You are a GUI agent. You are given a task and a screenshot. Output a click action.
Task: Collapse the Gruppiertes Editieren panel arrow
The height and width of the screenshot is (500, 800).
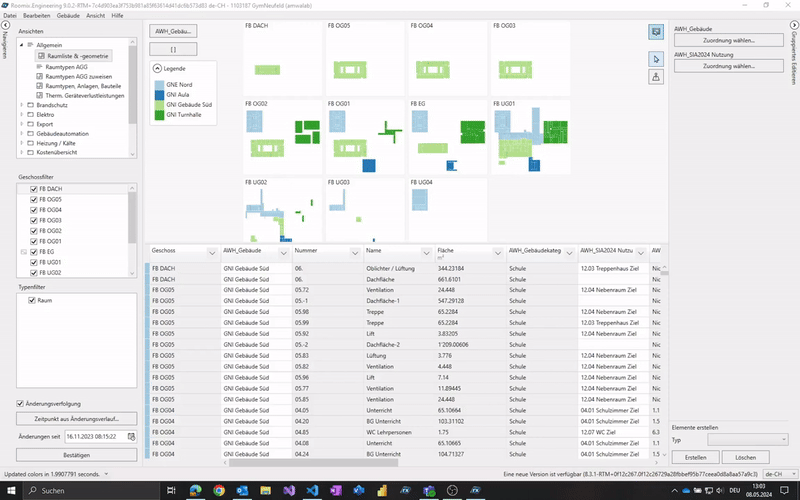pyautogui.click(x=793, y=24)
